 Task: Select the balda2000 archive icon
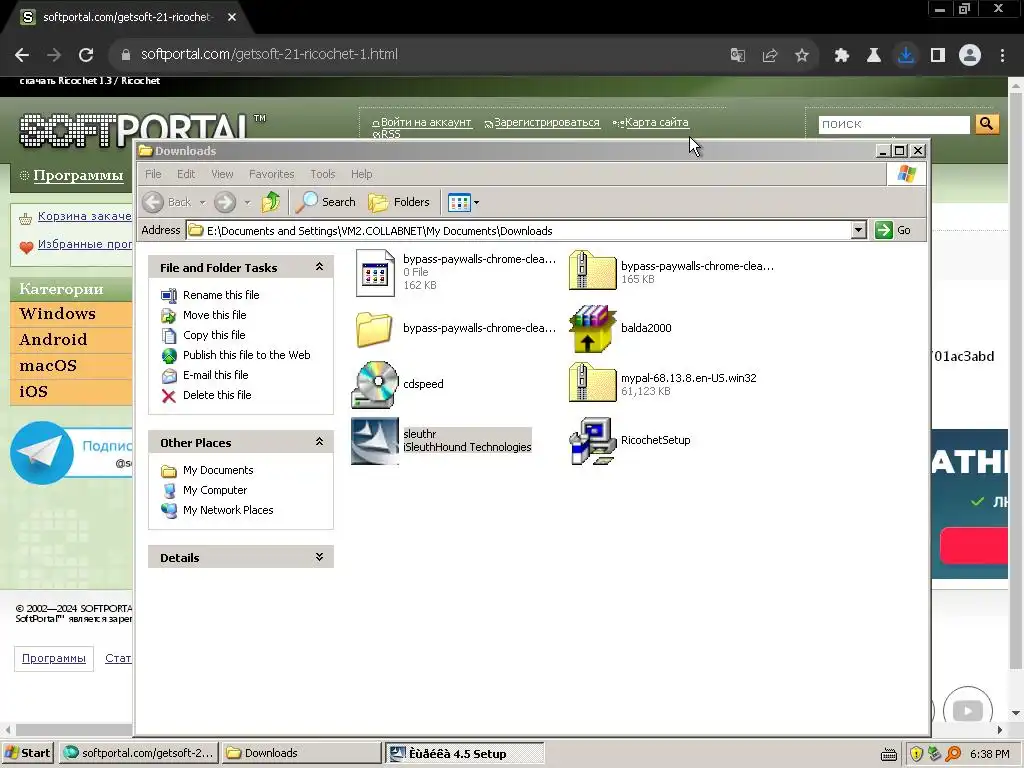pos(592,328)
